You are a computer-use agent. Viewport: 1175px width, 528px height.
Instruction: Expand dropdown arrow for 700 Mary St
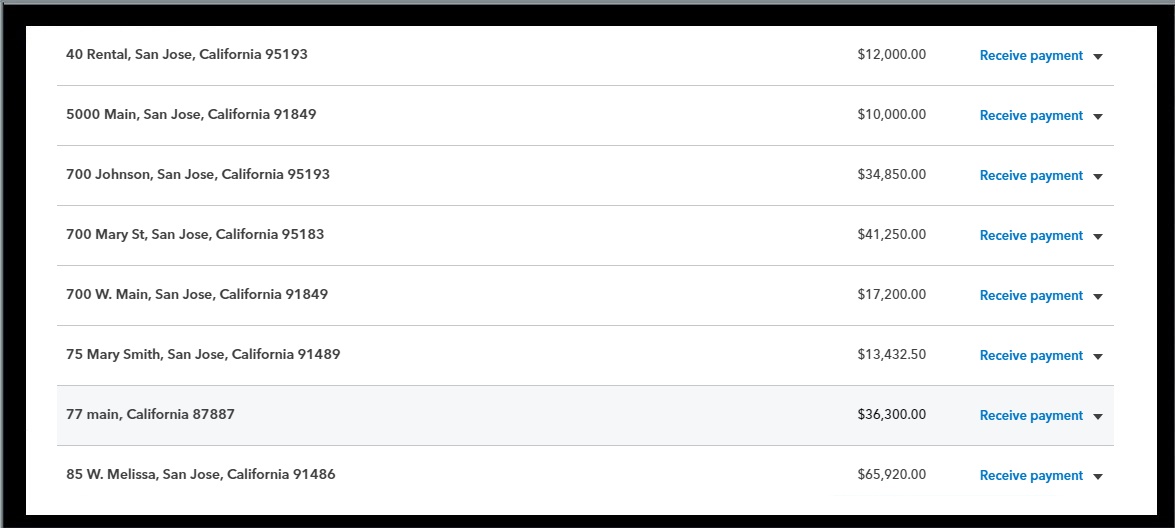coord(1097,237)
